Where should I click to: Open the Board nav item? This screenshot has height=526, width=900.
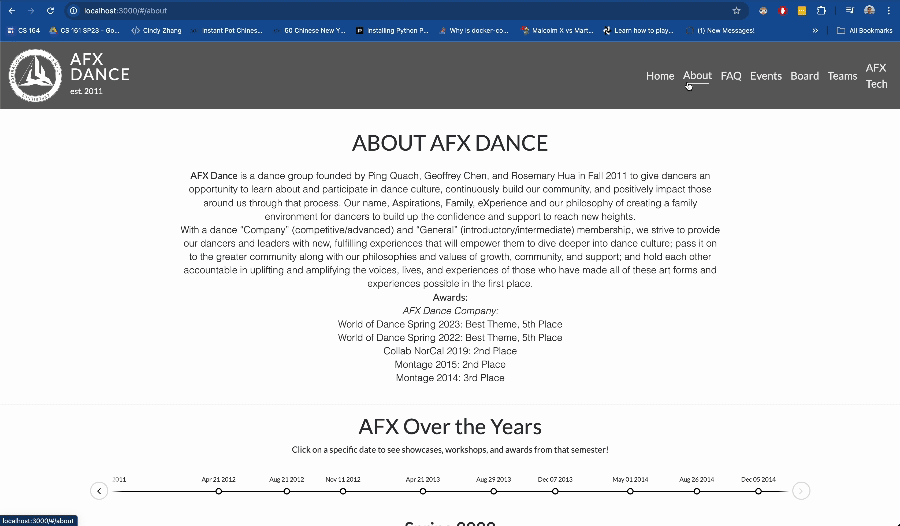point(804,76)
